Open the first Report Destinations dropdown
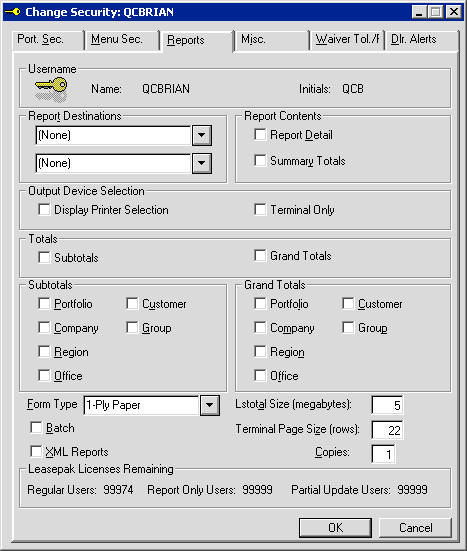Viewport: 467px width, 551px height. [x=202, y=135]
